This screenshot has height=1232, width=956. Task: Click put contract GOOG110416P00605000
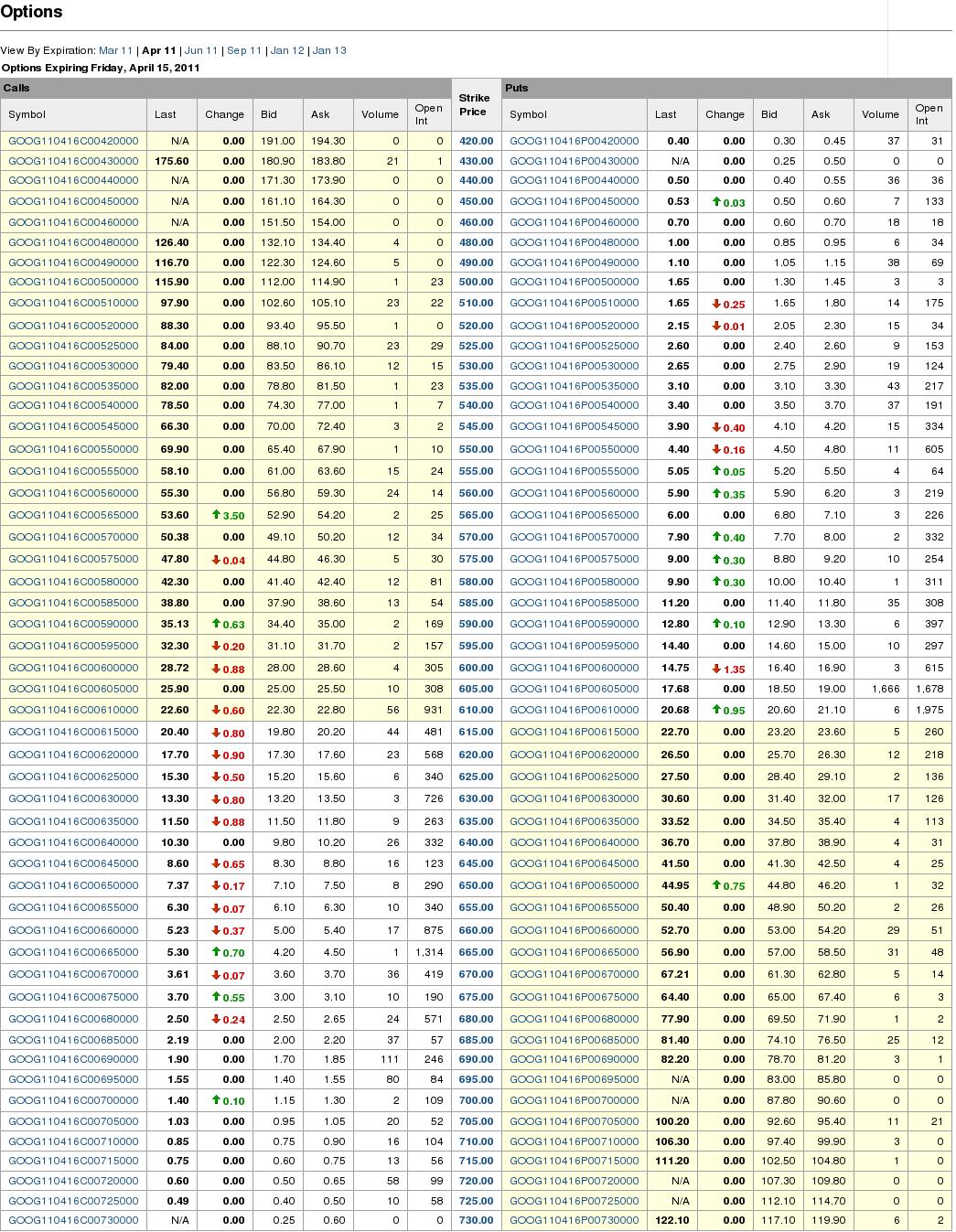[x=575, y=689]
